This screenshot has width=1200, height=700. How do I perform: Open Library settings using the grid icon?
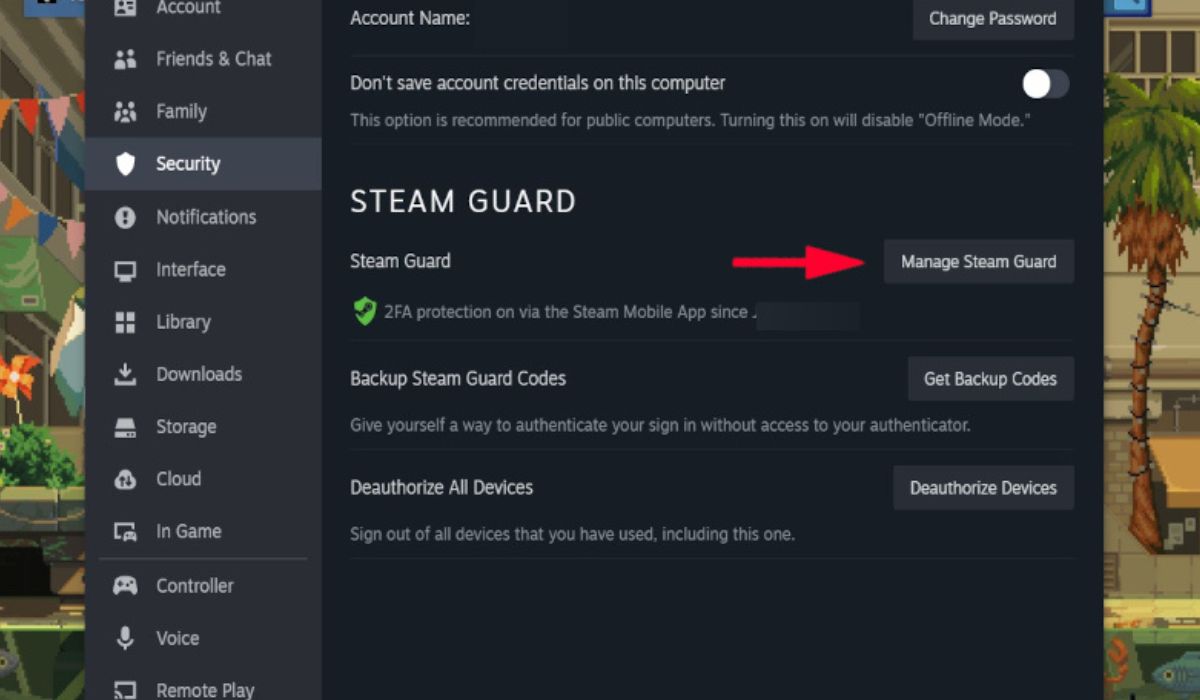tap(126, 322)
